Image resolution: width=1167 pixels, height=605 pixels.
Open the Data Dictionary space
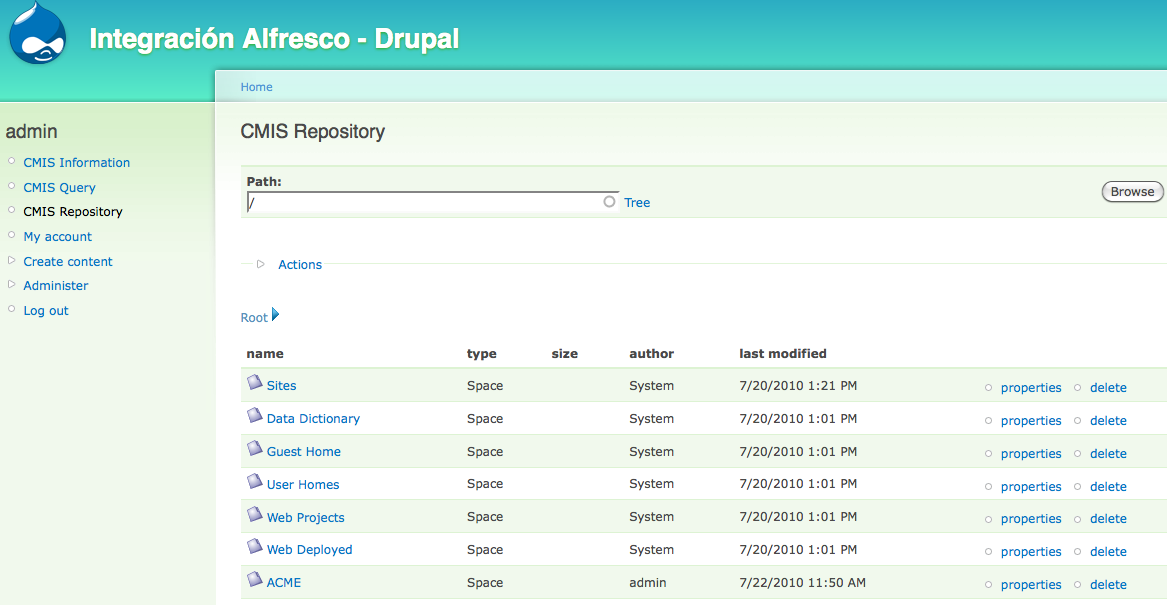[313, 418]
